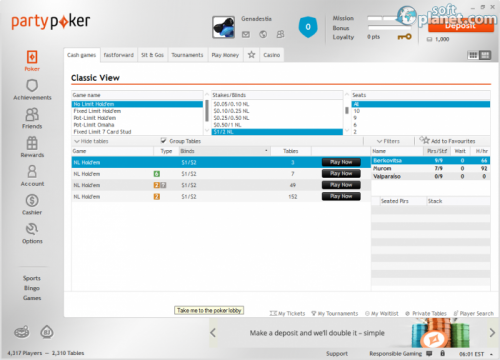
Task: Open the Games link in sidebar
Action: coord(32,298)
